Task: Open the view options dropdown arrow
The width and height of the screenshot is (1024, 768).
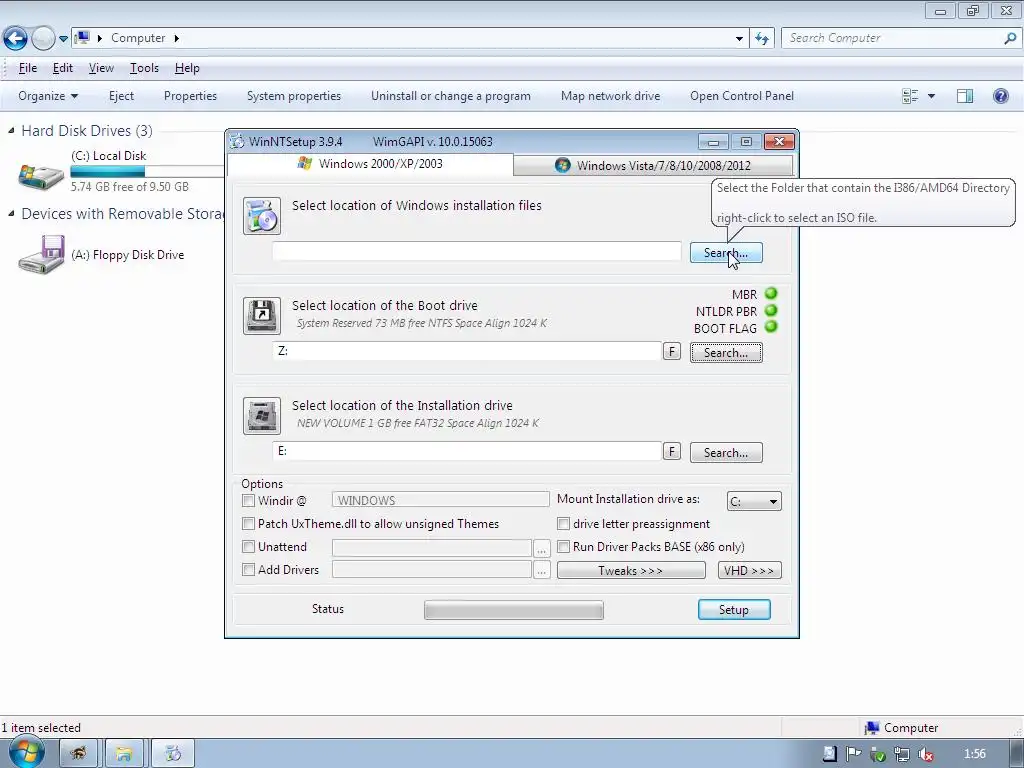Action: click(931, 96)
